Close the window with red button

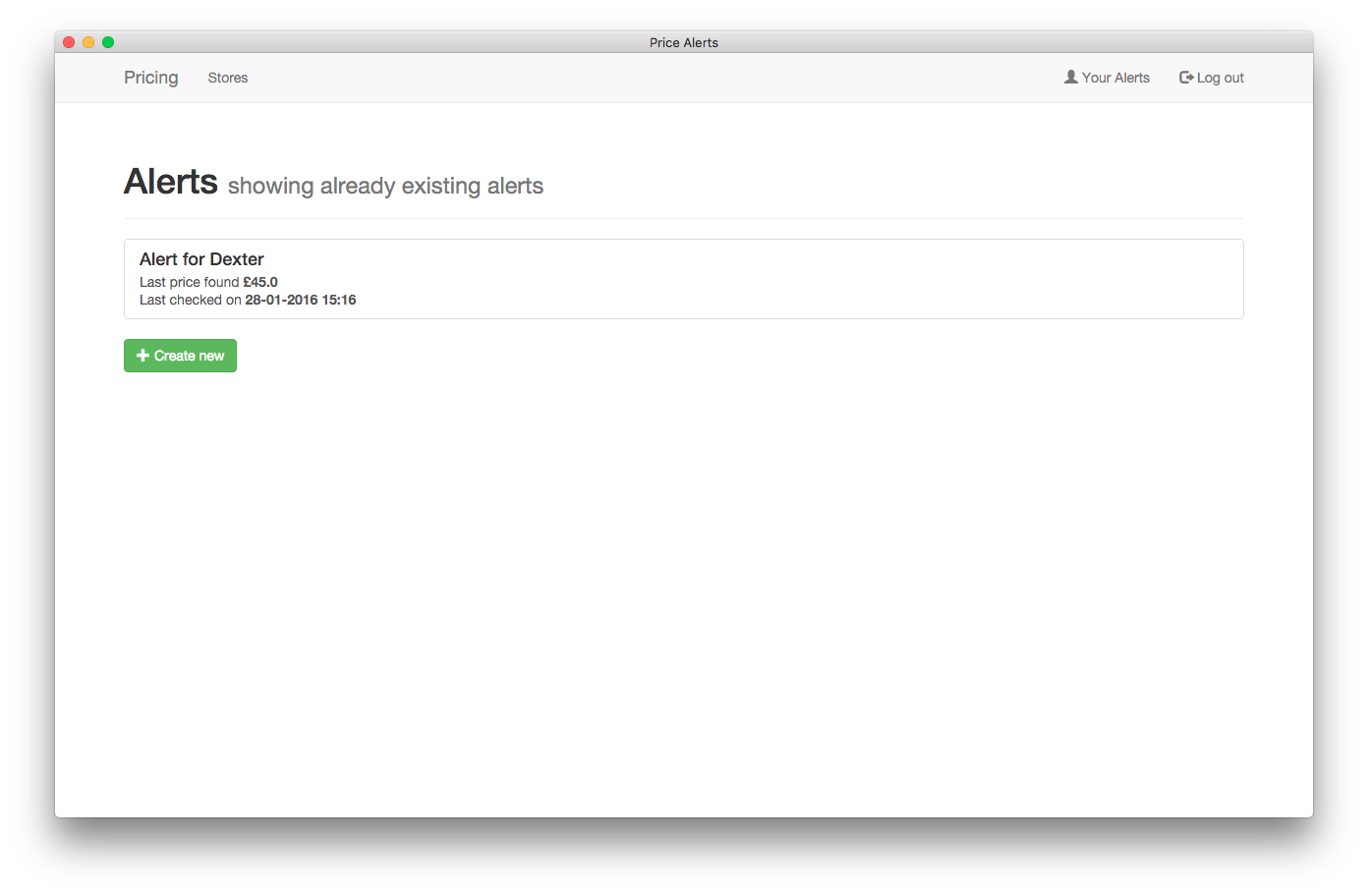[69, 42]
